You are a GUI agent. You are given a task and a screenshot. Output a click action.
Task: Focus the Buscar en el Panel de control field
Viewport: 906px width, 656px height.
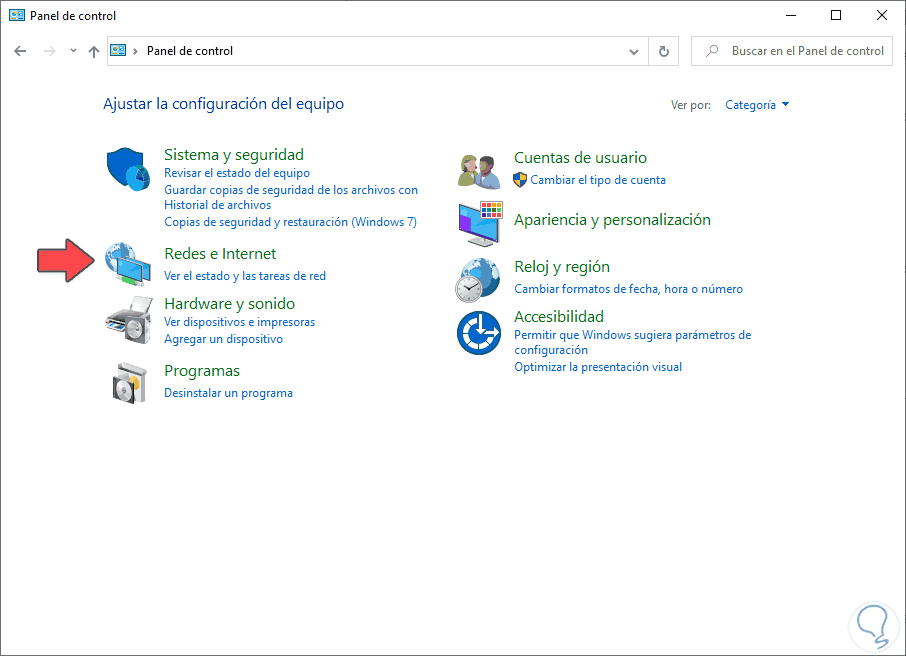[792, 51]
